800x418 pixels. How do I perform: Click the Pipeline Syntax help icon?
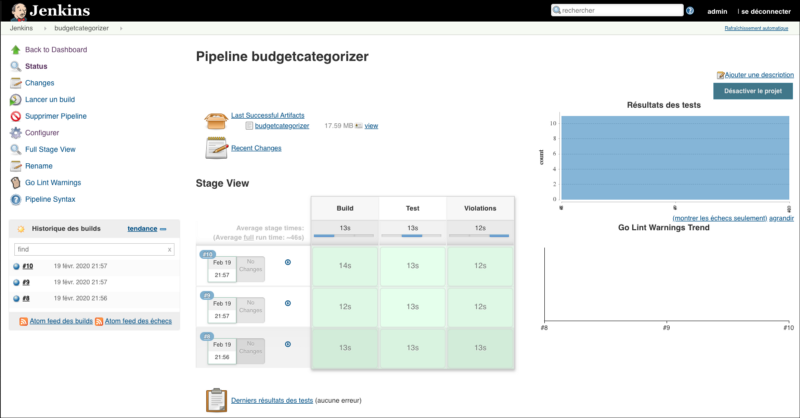(15, 199)
